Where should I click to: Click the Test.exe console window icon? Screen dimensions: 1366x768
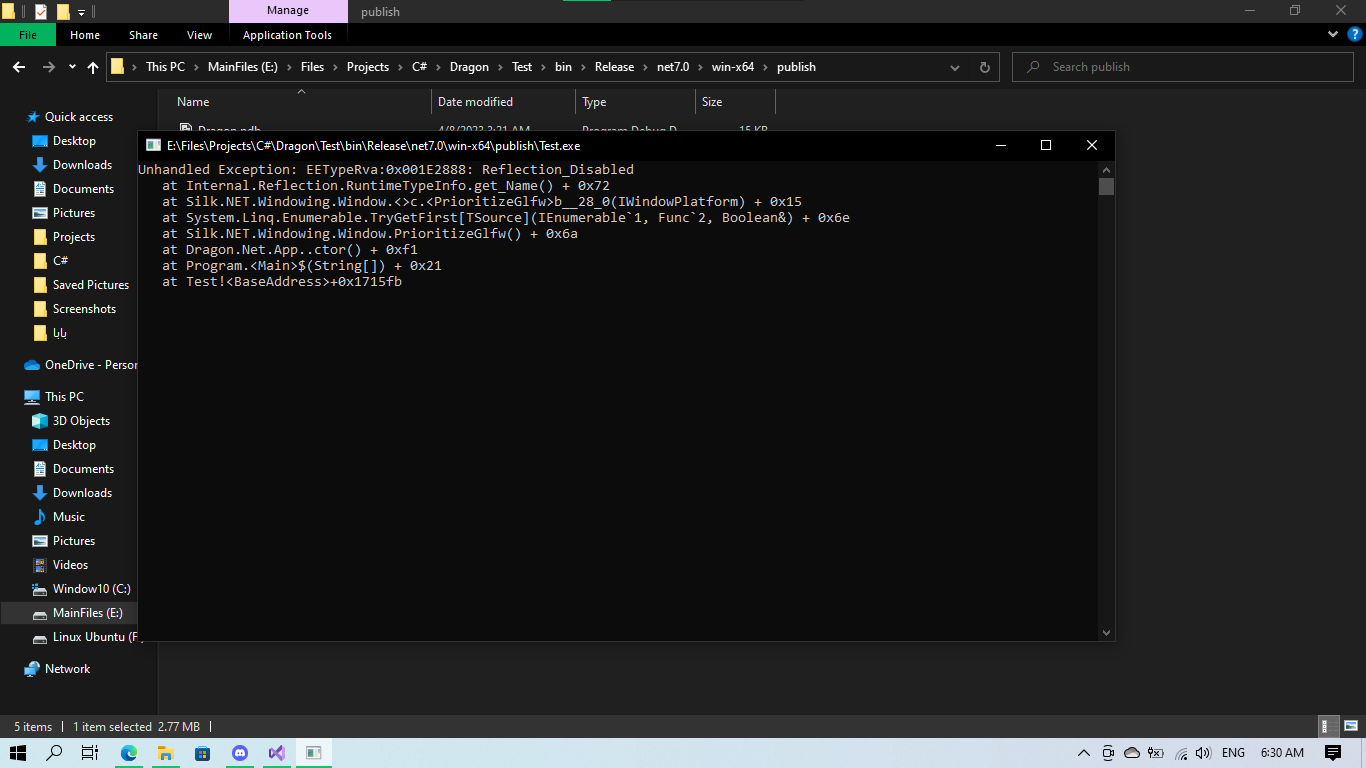coord(154,145)
